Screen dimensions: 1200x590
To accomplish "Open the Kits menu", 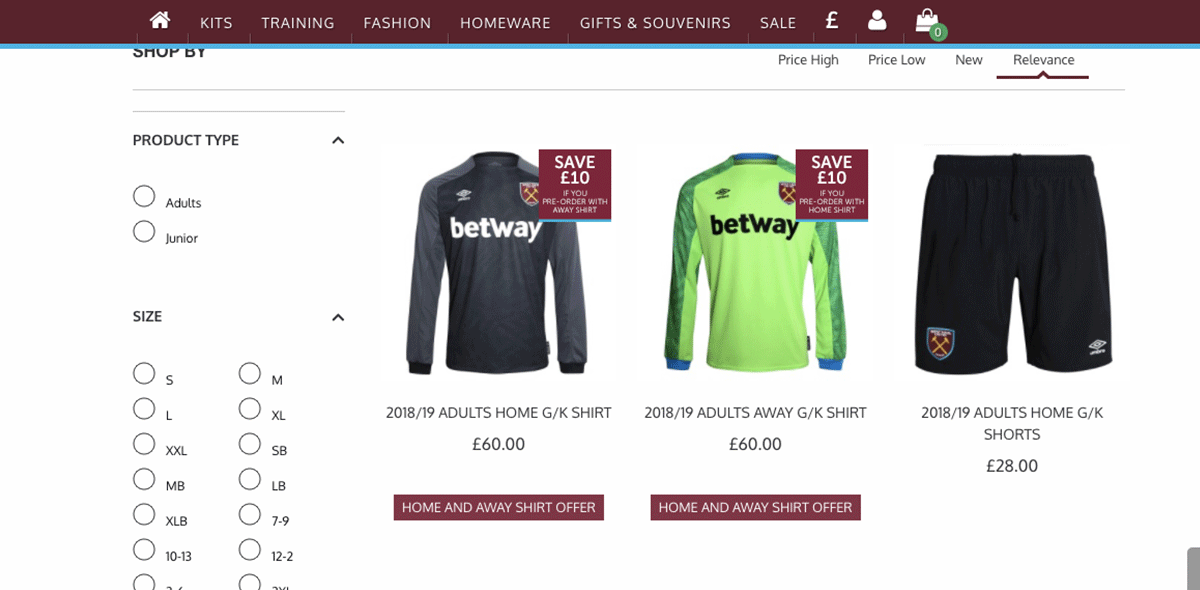I will 216,23.
